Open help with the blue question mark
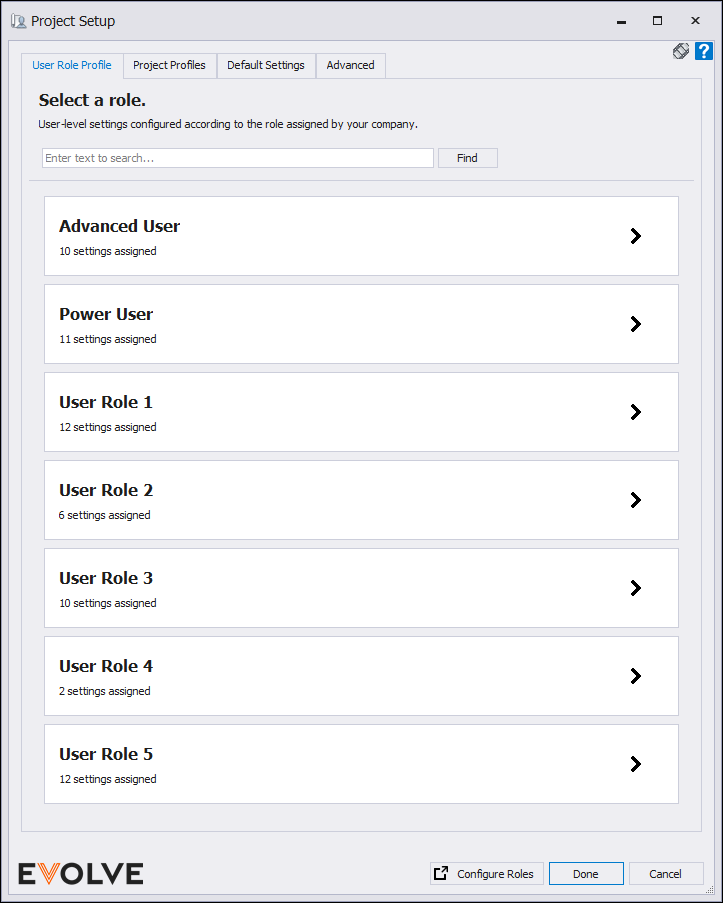723x903 pixels. pyautogui.click(x=703, y=51)
